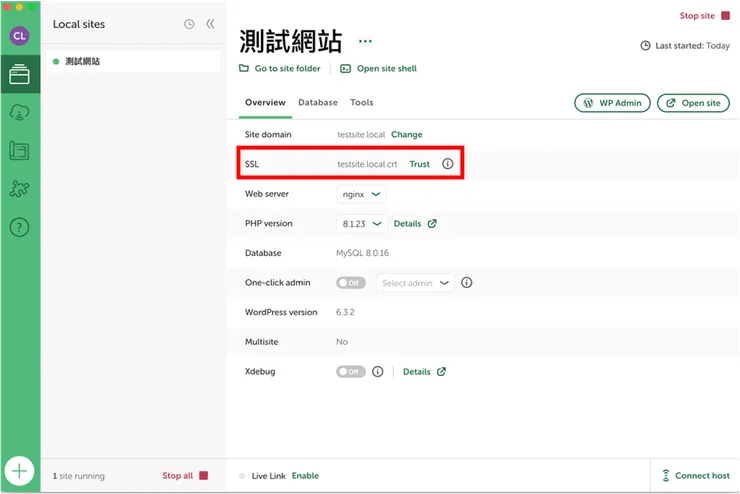740x494 pixels.
Task: Click the WordPress version 6.3.2 value
Action: point(345,312)
